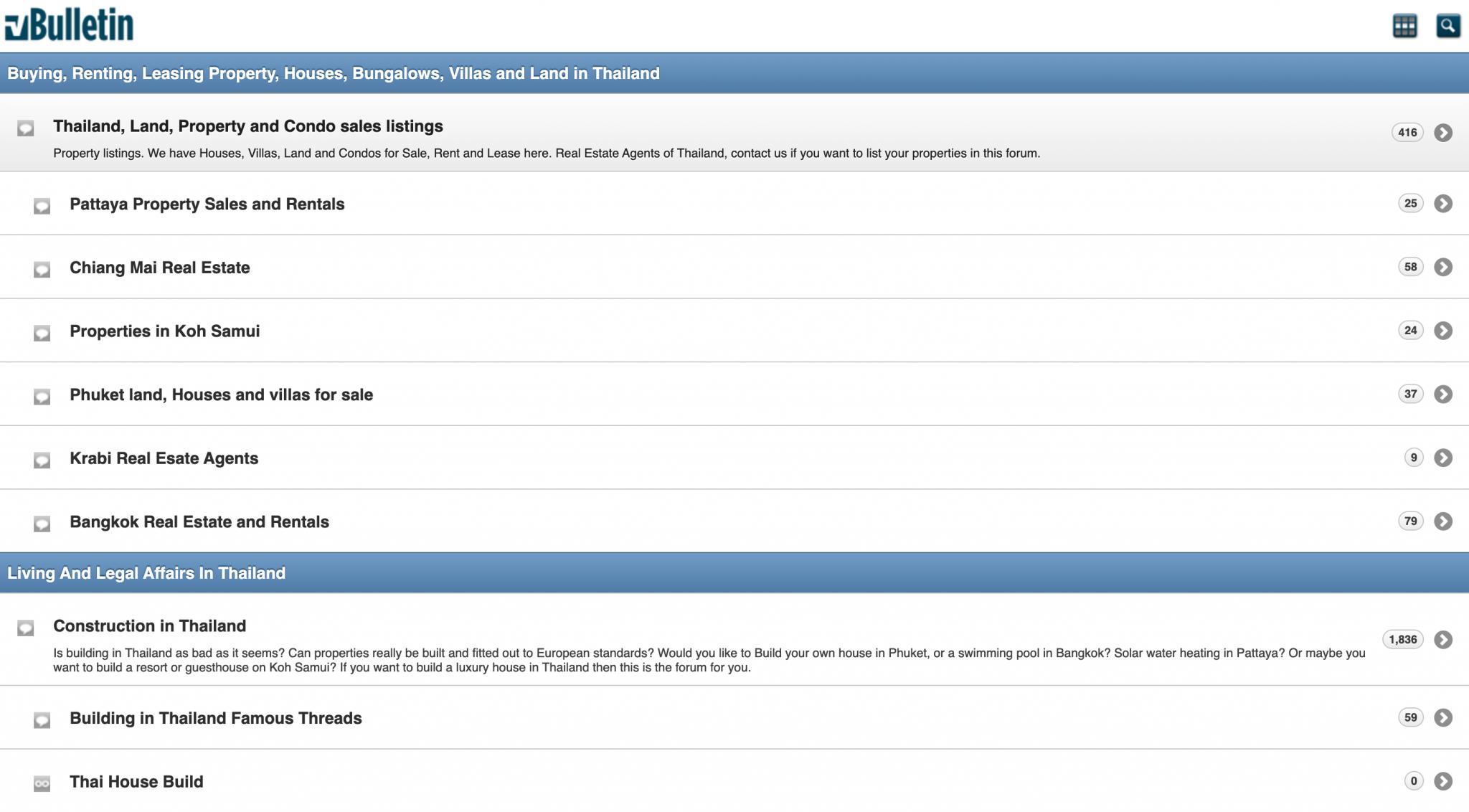This screenshot has width=1469, height=812.
Task: Click the Bangkok Real Estate and Rentals forum link
Action: click(199, 521)
